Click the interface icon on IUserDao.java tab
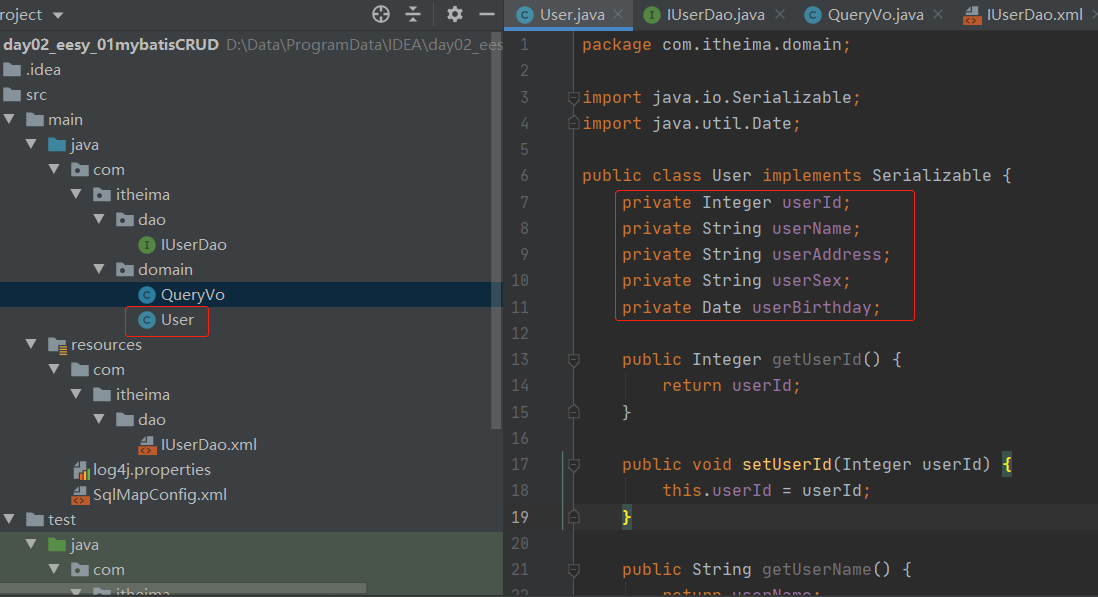 pos(652,15)
